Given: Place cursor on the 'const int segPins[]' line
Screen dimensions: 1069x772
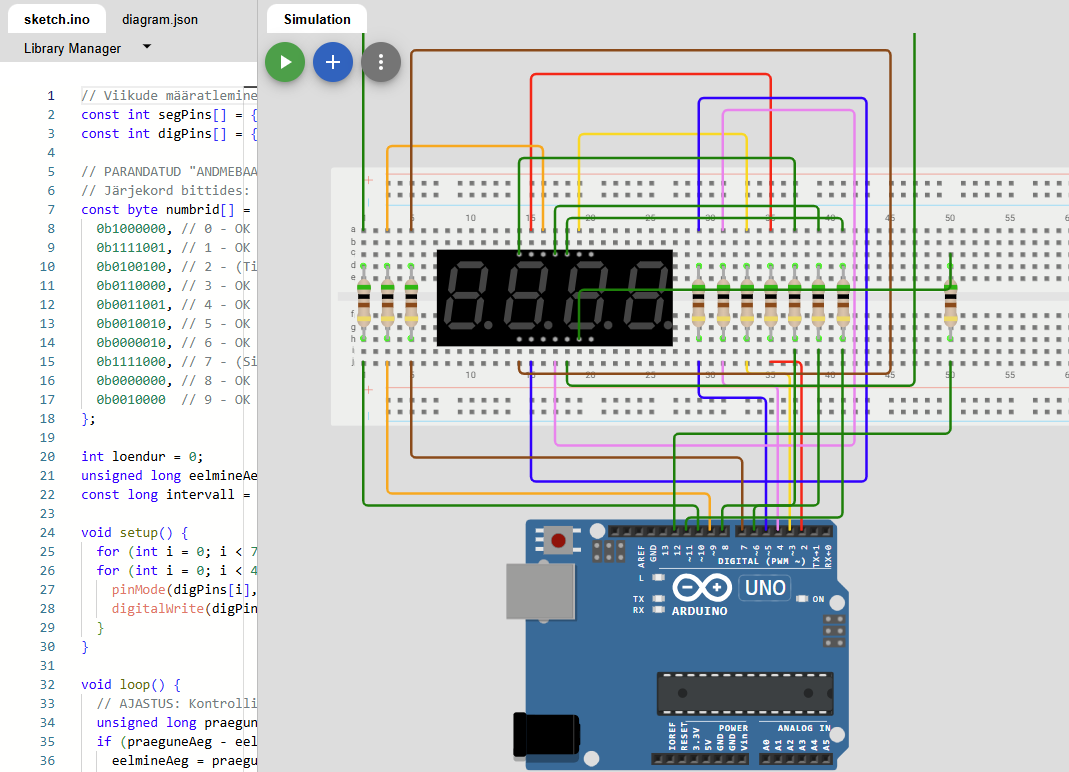Looking at the screenshot, I should tap(169, 115).
